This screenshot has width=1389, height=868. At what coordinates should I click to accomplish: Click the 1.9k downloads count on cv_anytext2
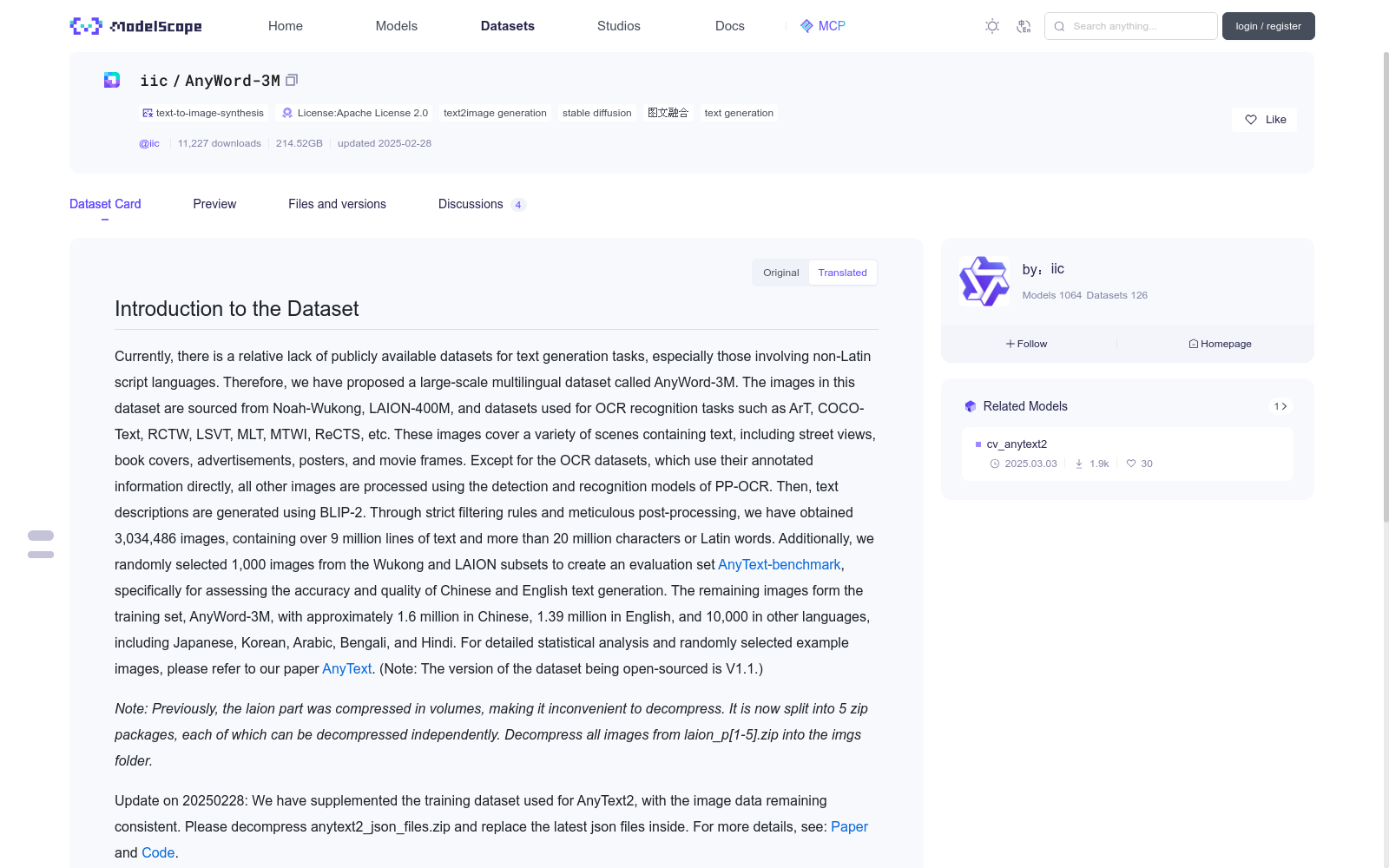click(x=1100, y=464)
